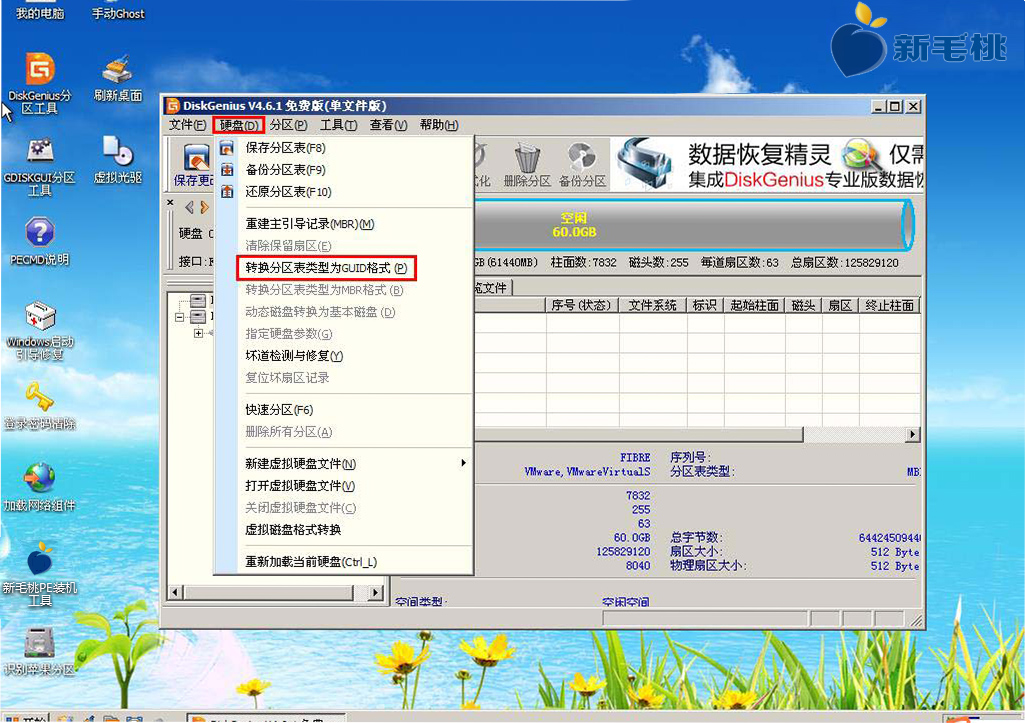Select 打开虚拟硬盘文件(V)
Image resolution: width=1025 pixels, height=723 pixels.
click(344, 486)
